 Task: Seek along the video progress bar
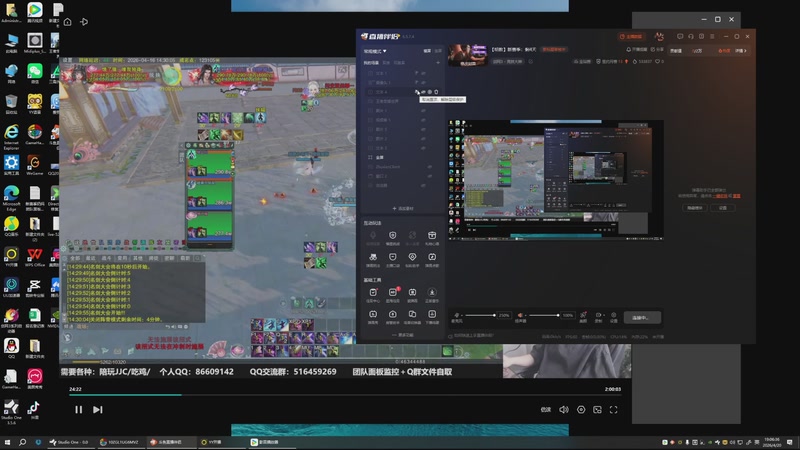(345, 395)
